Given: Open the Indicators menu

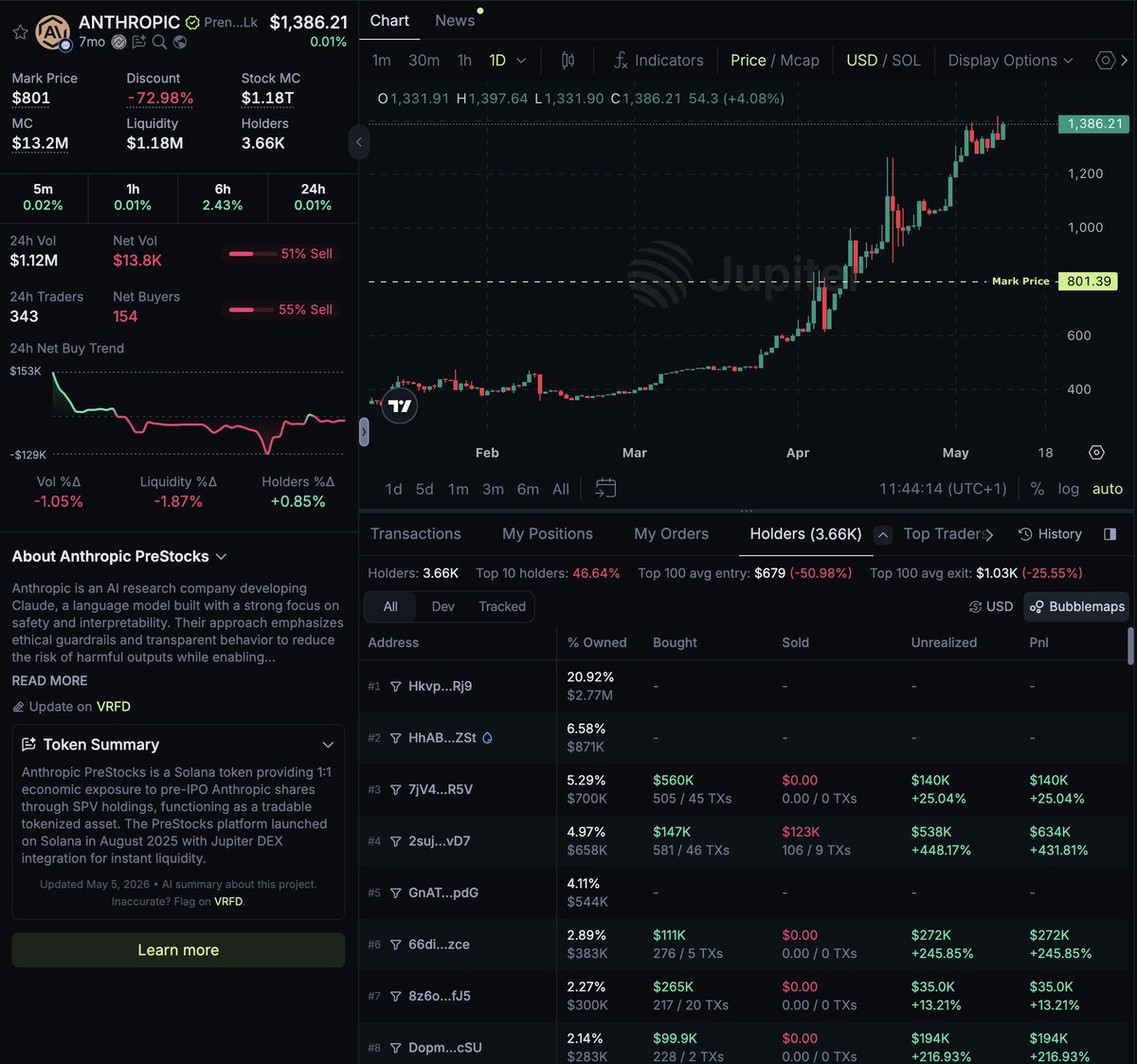Looking at the screenshot, I should pos(659,61).
